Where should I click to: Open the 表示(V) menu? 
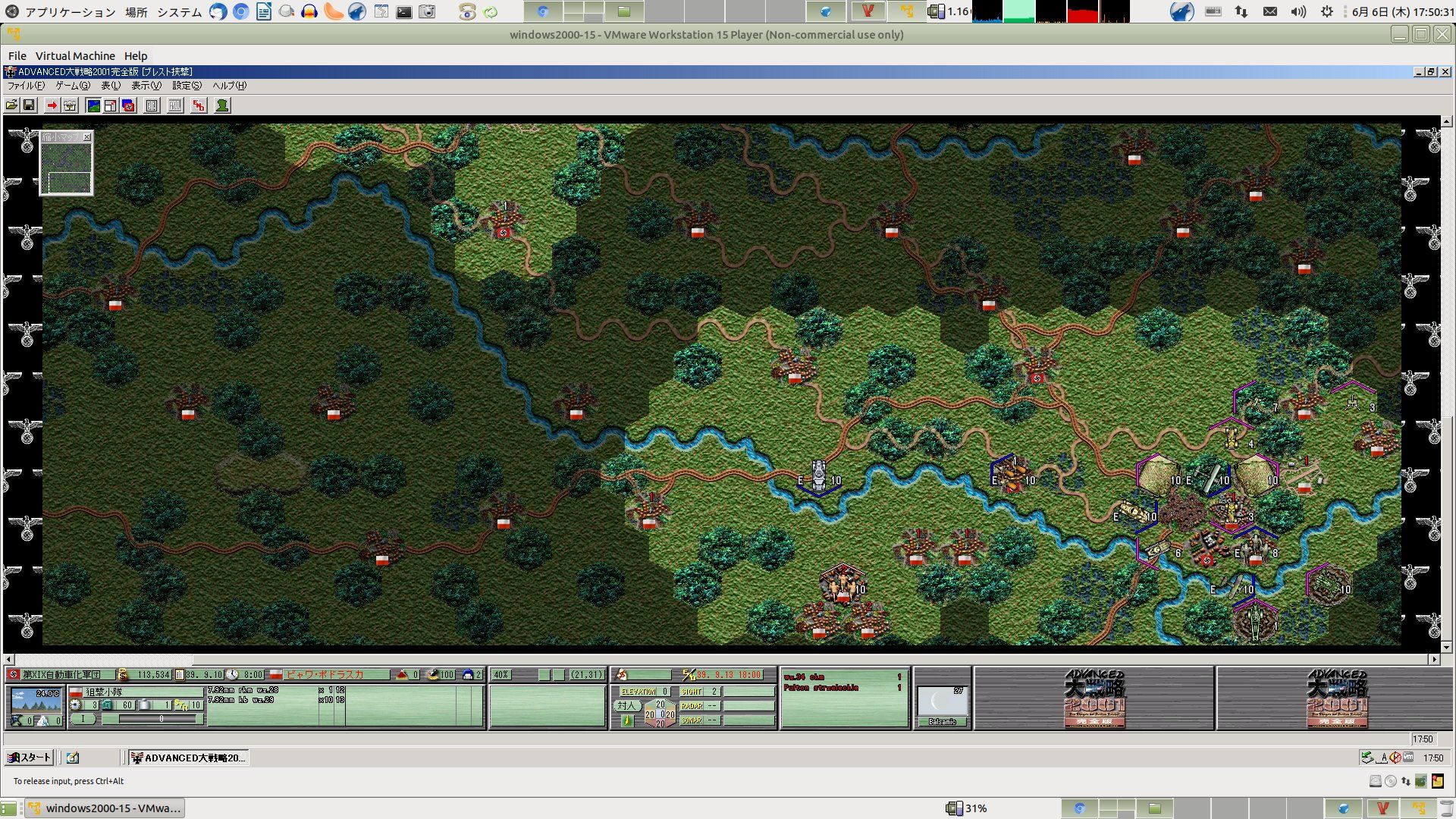(x=146, y=86)
